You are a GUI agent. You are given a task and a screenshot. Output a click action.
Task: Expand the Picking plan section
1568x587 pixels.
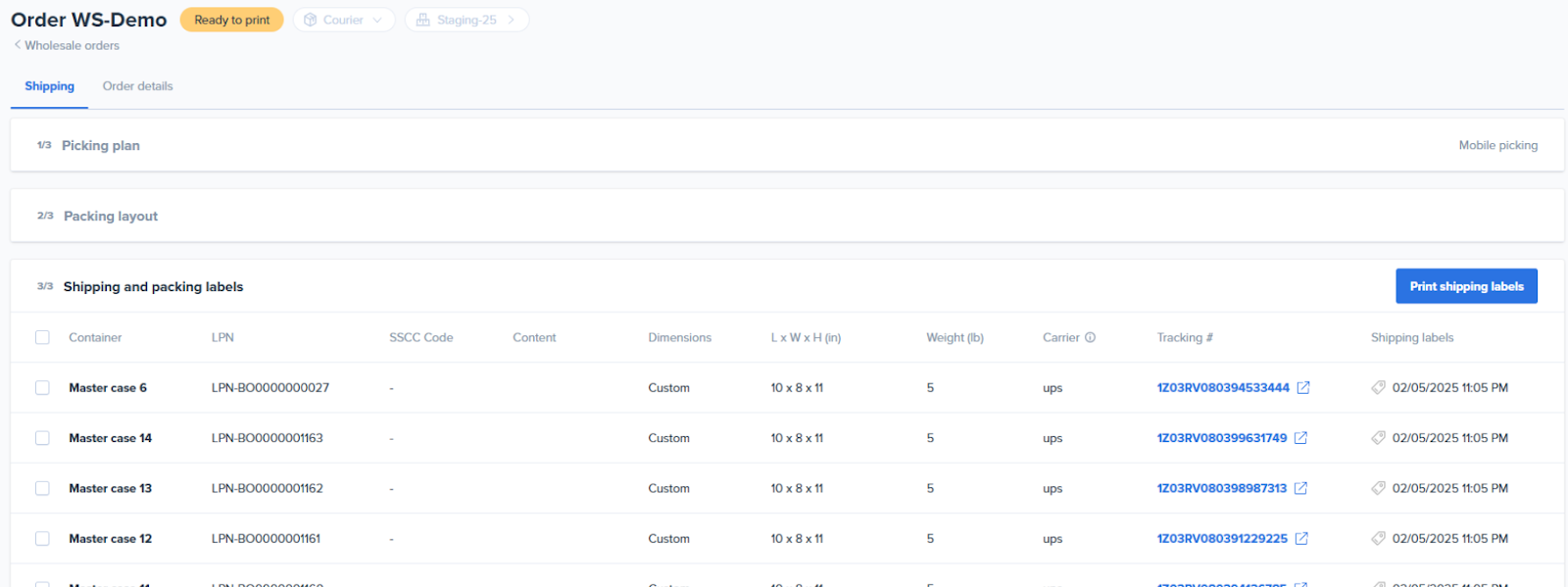(x=101, y=145)
